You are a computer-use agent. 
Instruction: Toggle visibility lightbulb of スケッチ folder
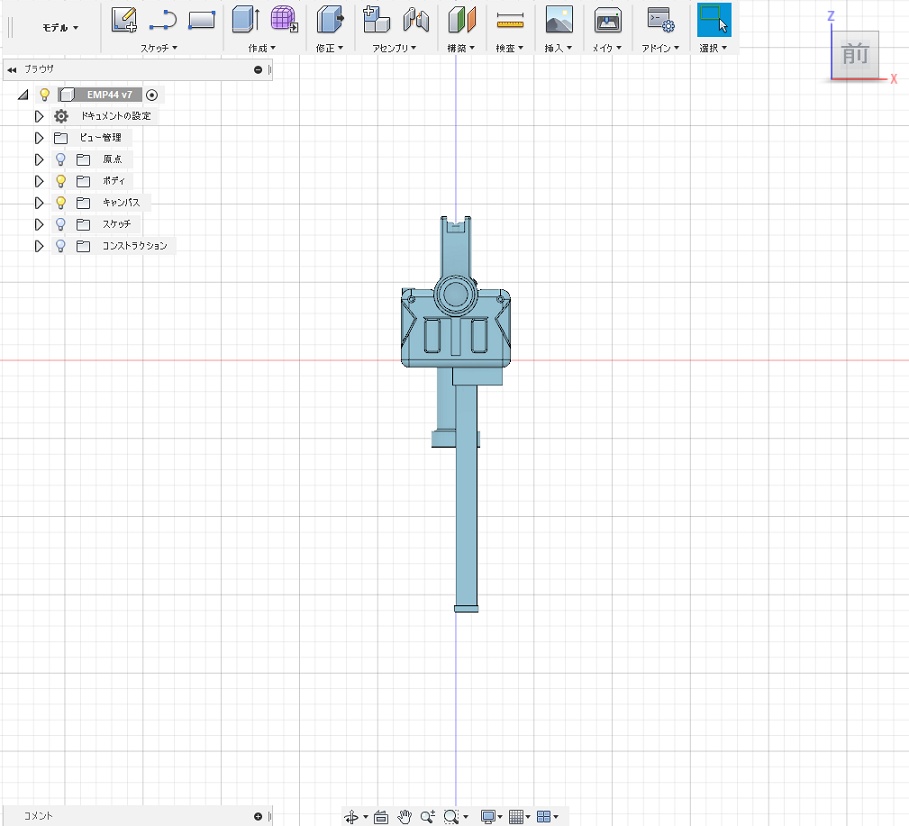pos(61,224)
